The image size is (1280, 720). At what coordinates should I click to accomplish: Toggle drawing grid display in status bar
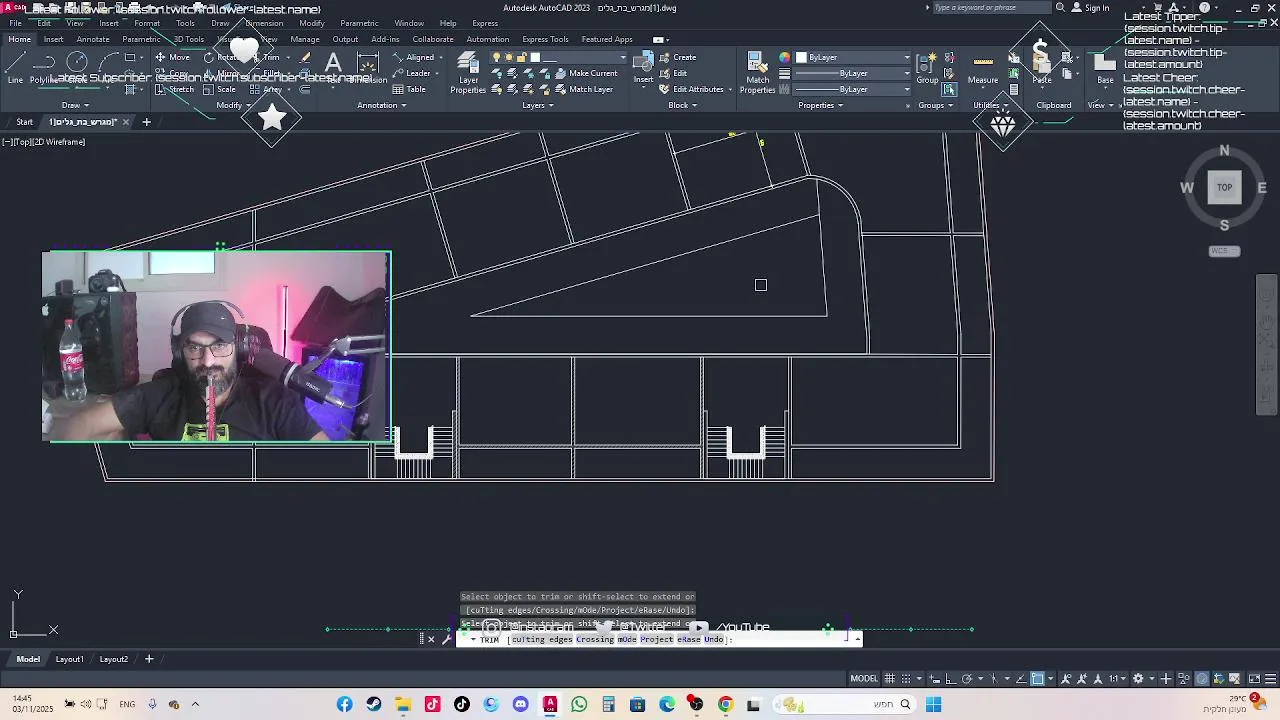(x=890, y=679)
